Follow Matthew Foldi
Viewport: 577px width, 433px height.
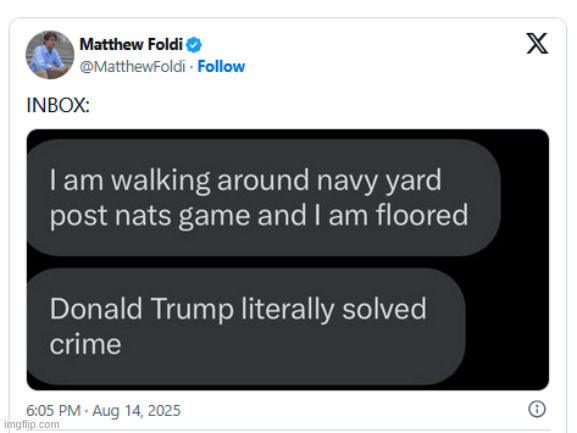pyautogui.click(x=221, y=67)
